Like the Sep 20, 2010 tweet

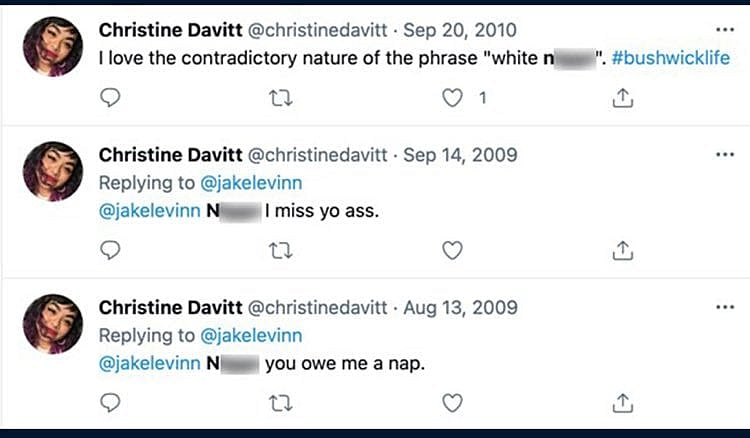pyautogui.click(x=453, y=98)
